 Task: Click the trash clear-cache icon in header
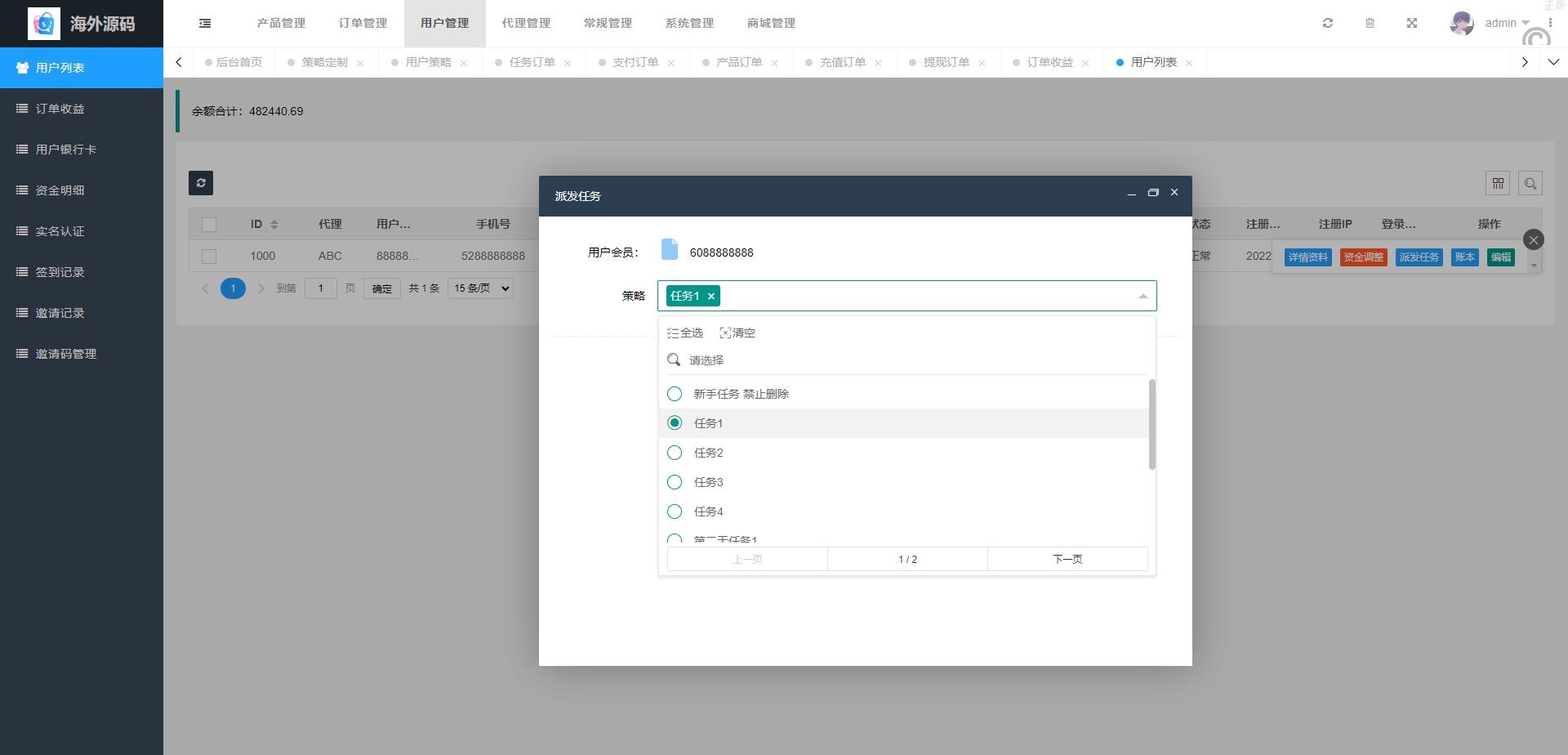pos(1370,24)
